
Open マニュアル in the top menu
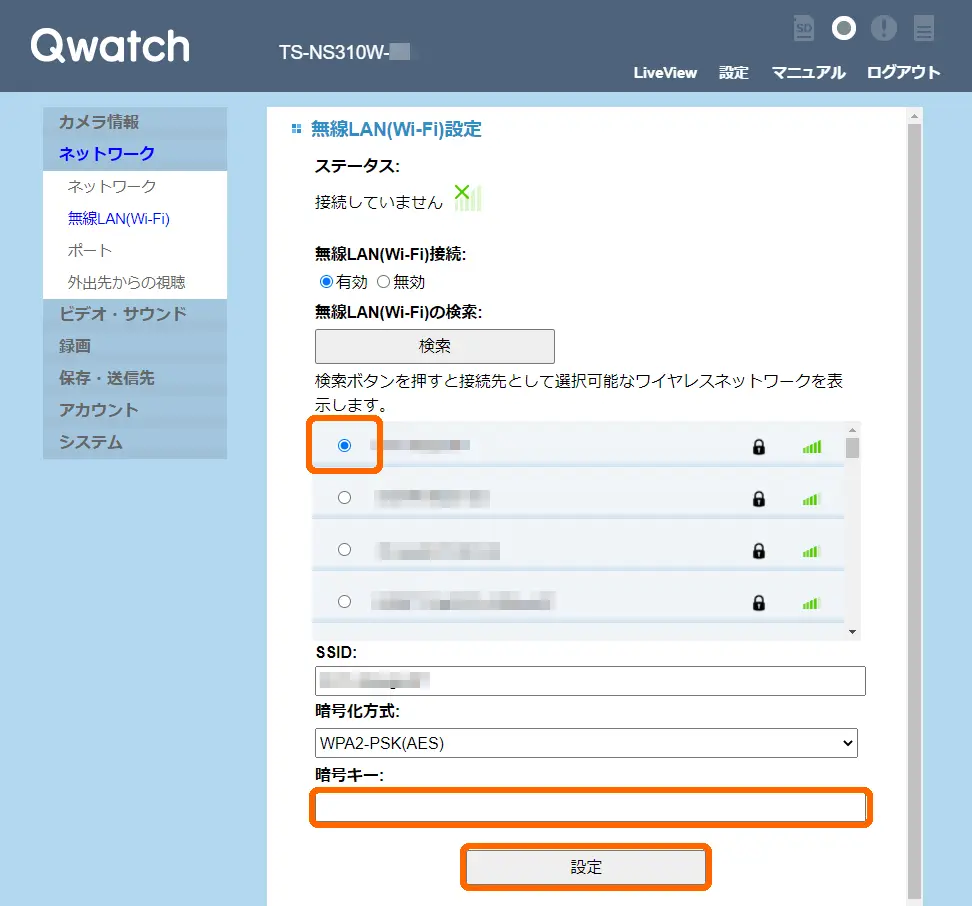click(x=808, y=72)
